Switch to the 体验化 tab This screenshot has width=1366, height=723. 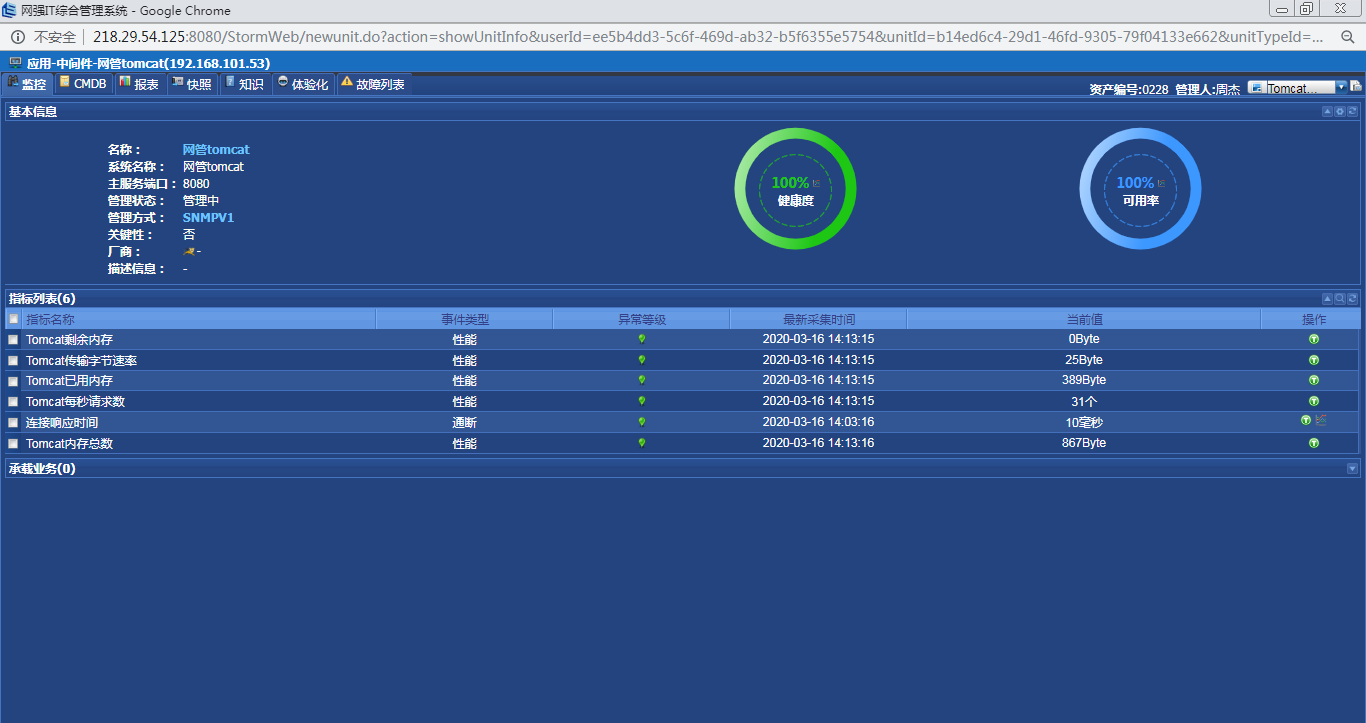pyautogui.click(x=303, y=84)
